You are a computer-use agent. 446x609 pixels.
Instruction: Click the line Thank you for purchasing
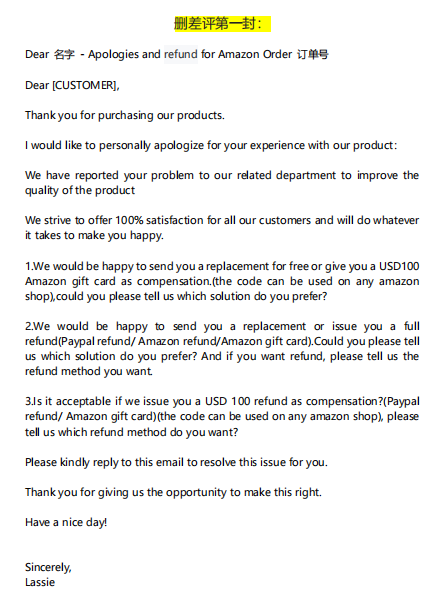[x=125, y=115]
